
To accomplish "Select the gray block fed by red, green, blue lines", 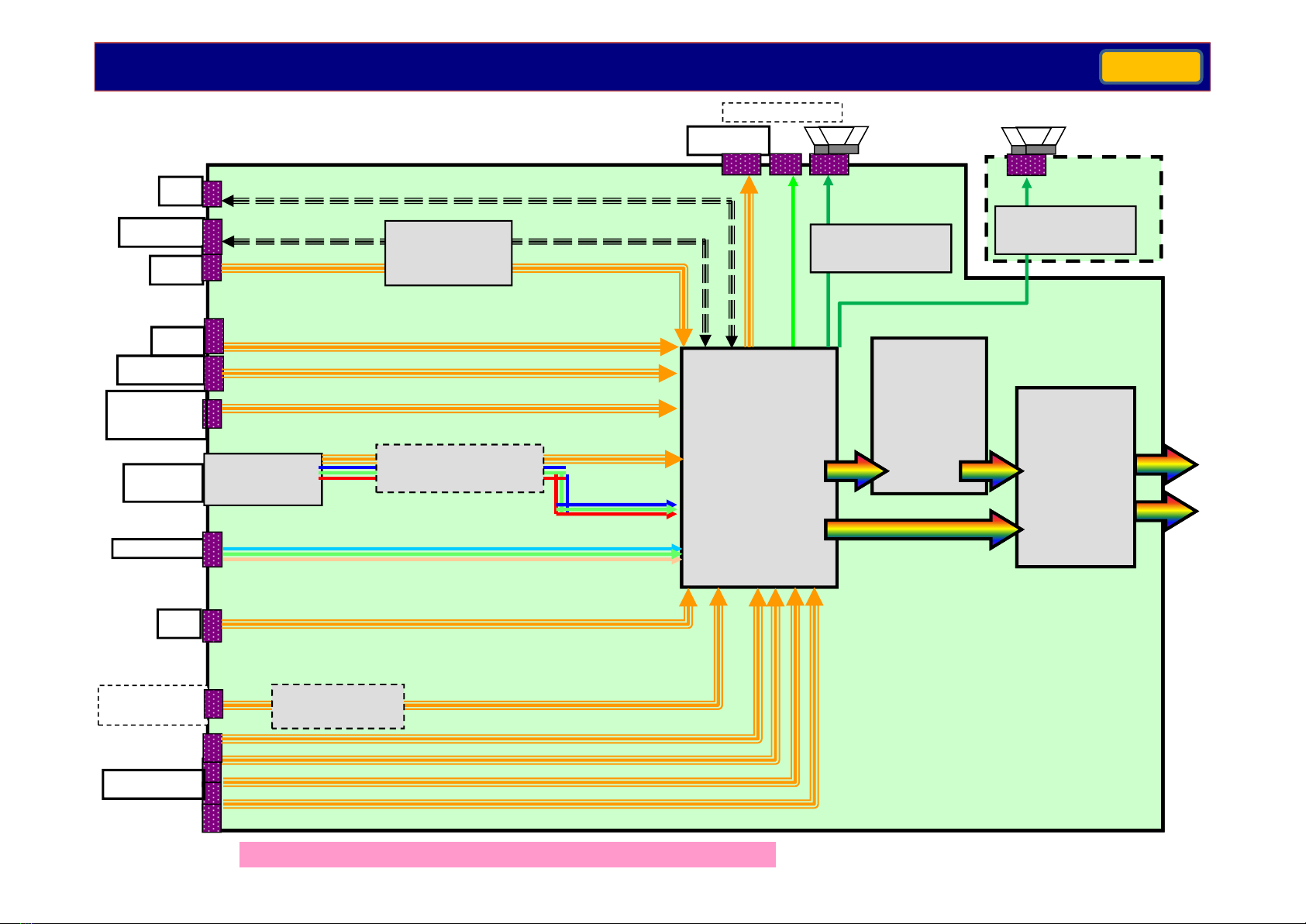I will coord(460,468).
